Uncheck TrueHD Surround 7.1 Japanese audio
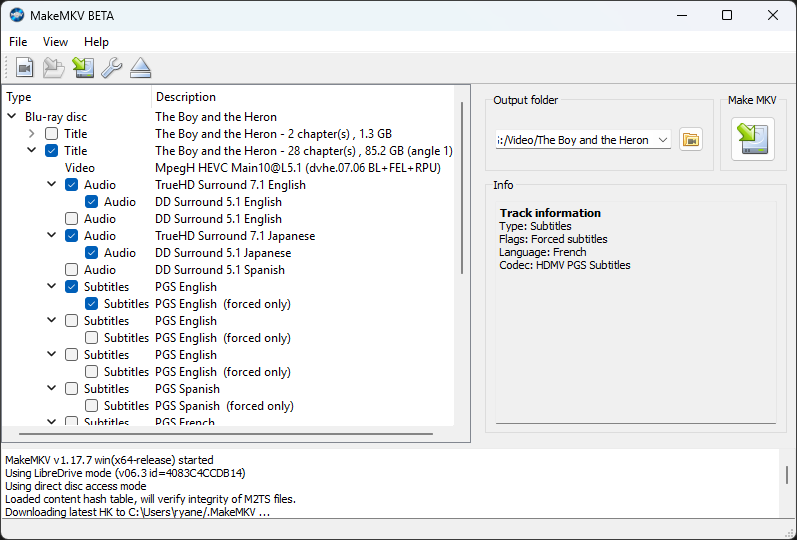Screen dimensions: 797x540 click(71, 236)
